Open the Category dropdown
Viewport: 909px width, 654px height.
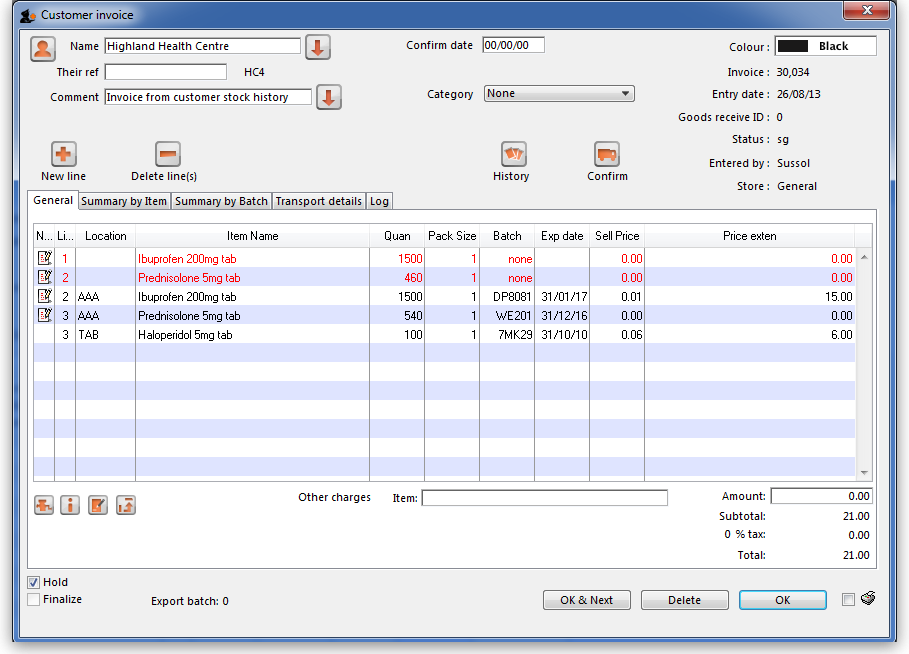pyautogui.click(x=559, y=94)
